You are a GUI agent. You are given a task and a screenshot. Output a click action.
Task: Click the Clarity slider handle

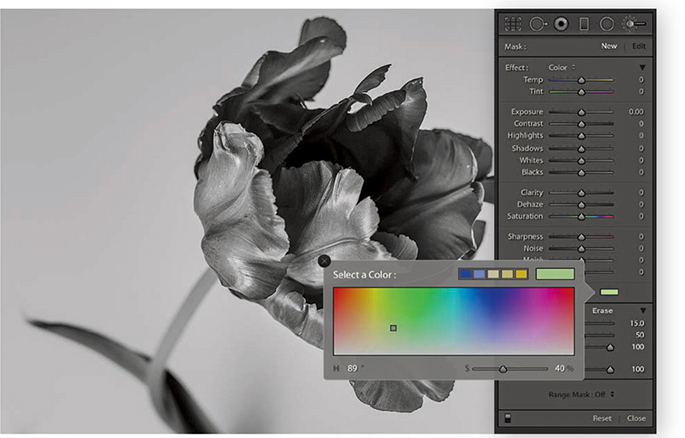point(581,193)
